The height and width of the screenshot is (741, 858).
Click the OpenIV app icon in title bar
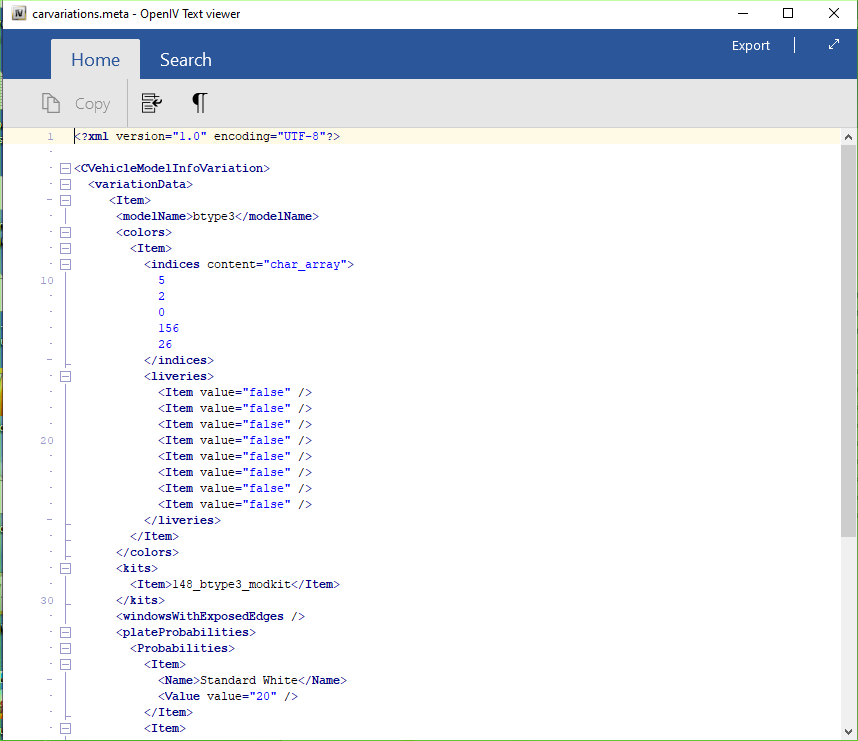(19, 13)
